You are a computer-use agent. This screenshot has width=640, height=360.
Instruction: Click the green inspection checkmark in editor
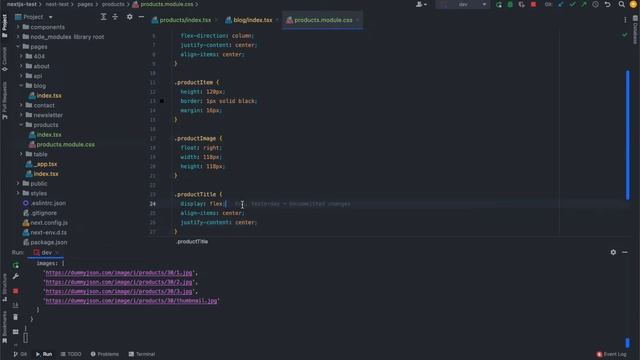pyautogui.click(x=624, y=35)
